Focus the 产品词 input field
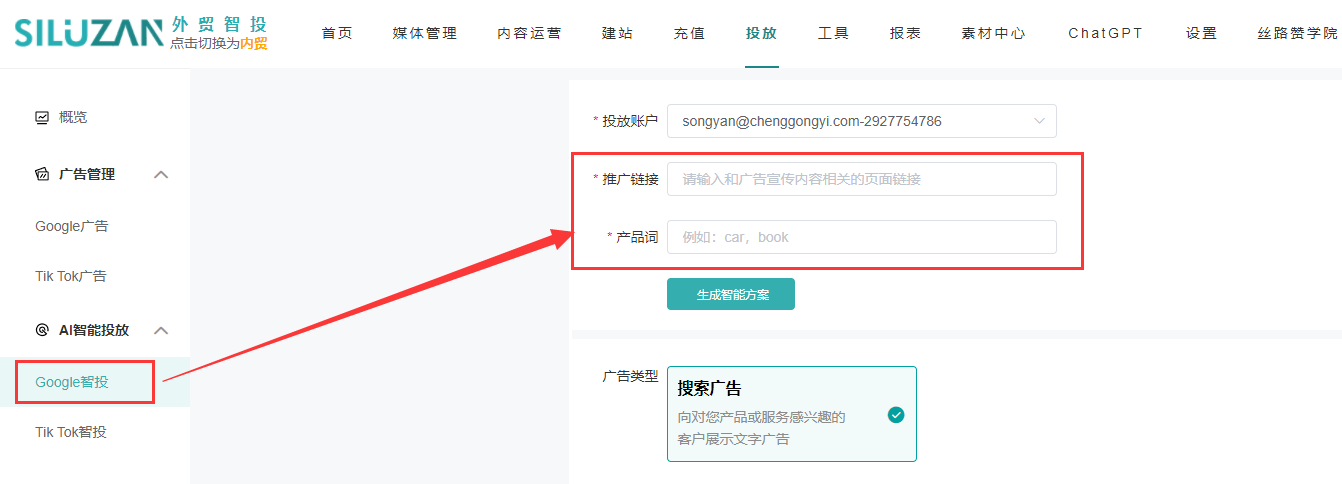This screenshot has height=484, width=1342. pyautogui.click(x=861, y=237)
